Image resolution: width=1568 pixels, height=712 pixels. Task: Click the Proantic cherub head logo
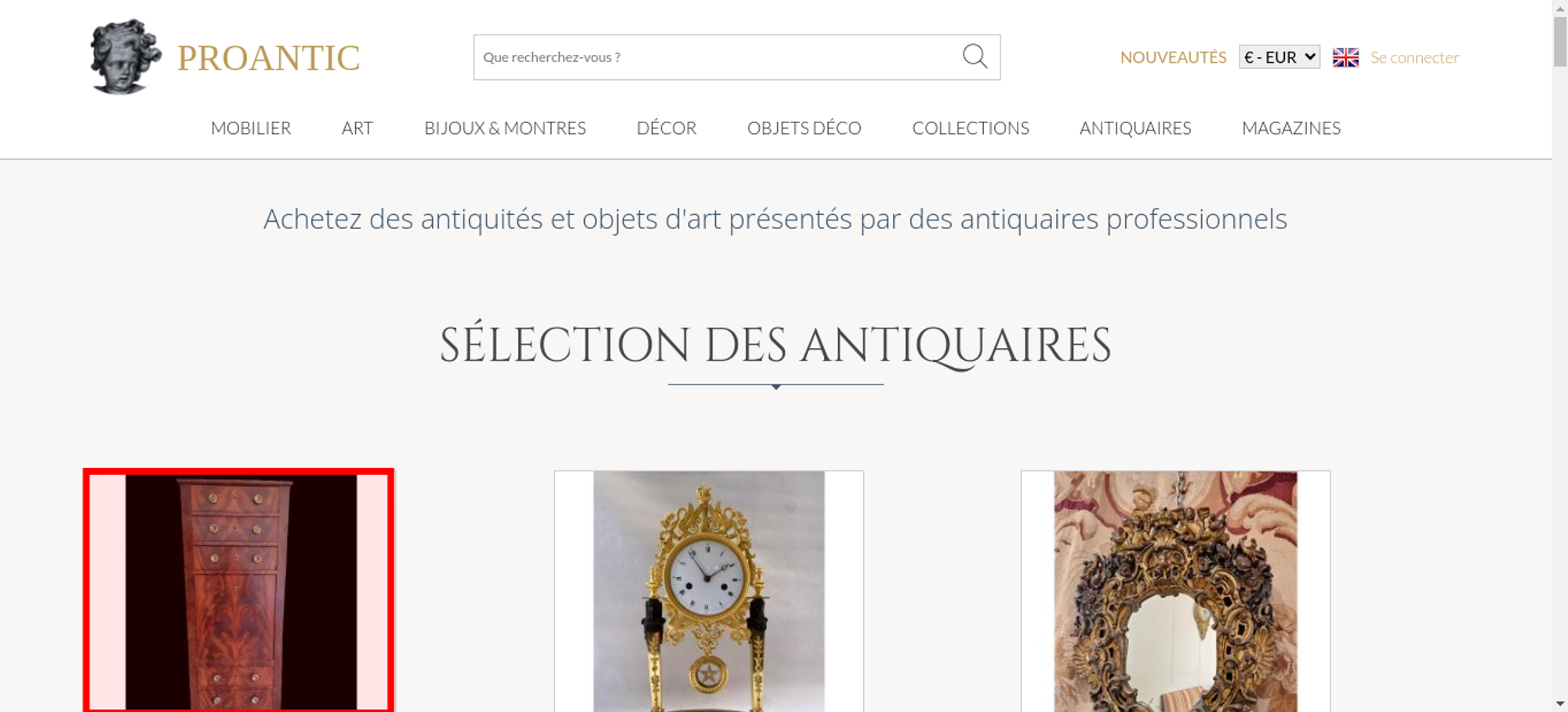(x=125, y=57)
